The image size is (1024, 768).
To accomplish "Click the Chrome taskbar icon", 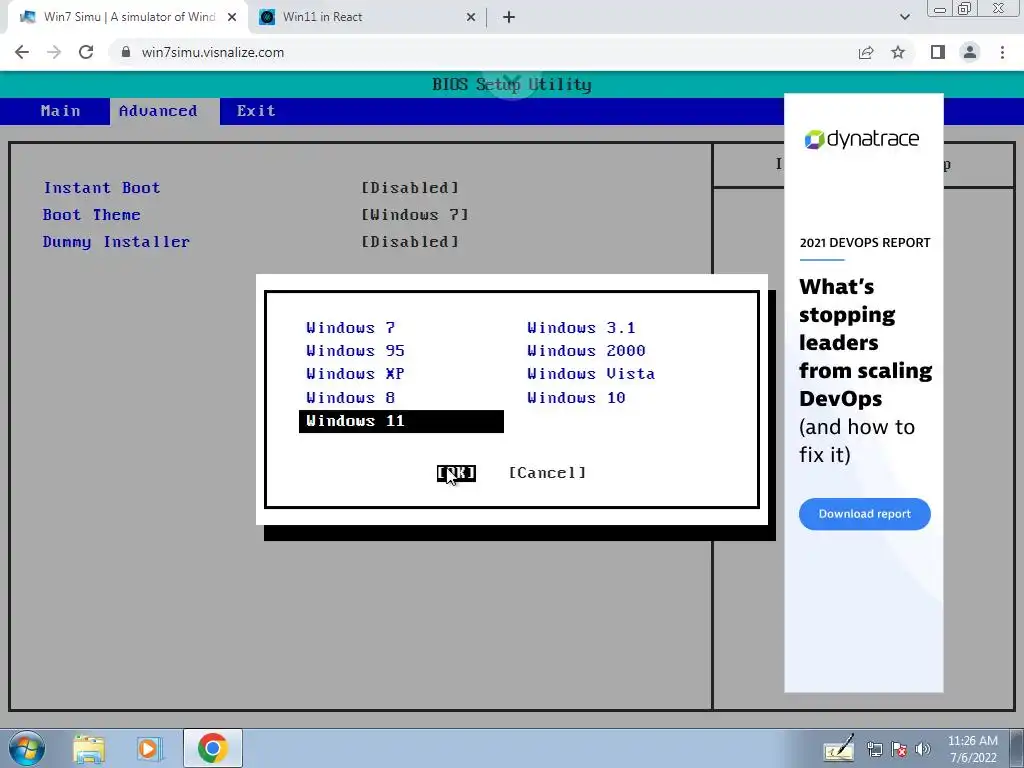I will click(213, 748).
